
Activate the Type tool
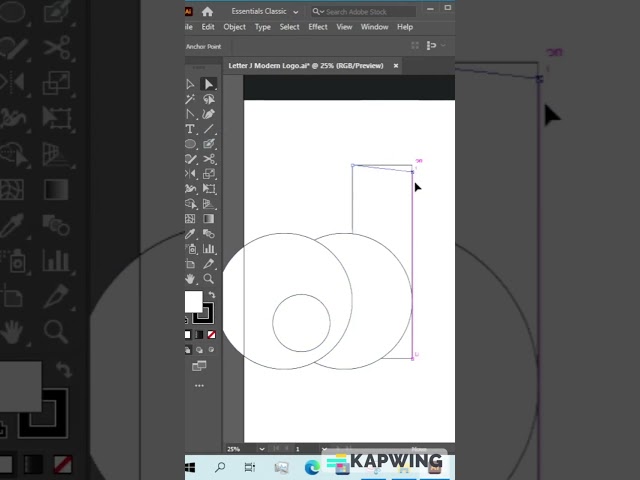[190, 129]
